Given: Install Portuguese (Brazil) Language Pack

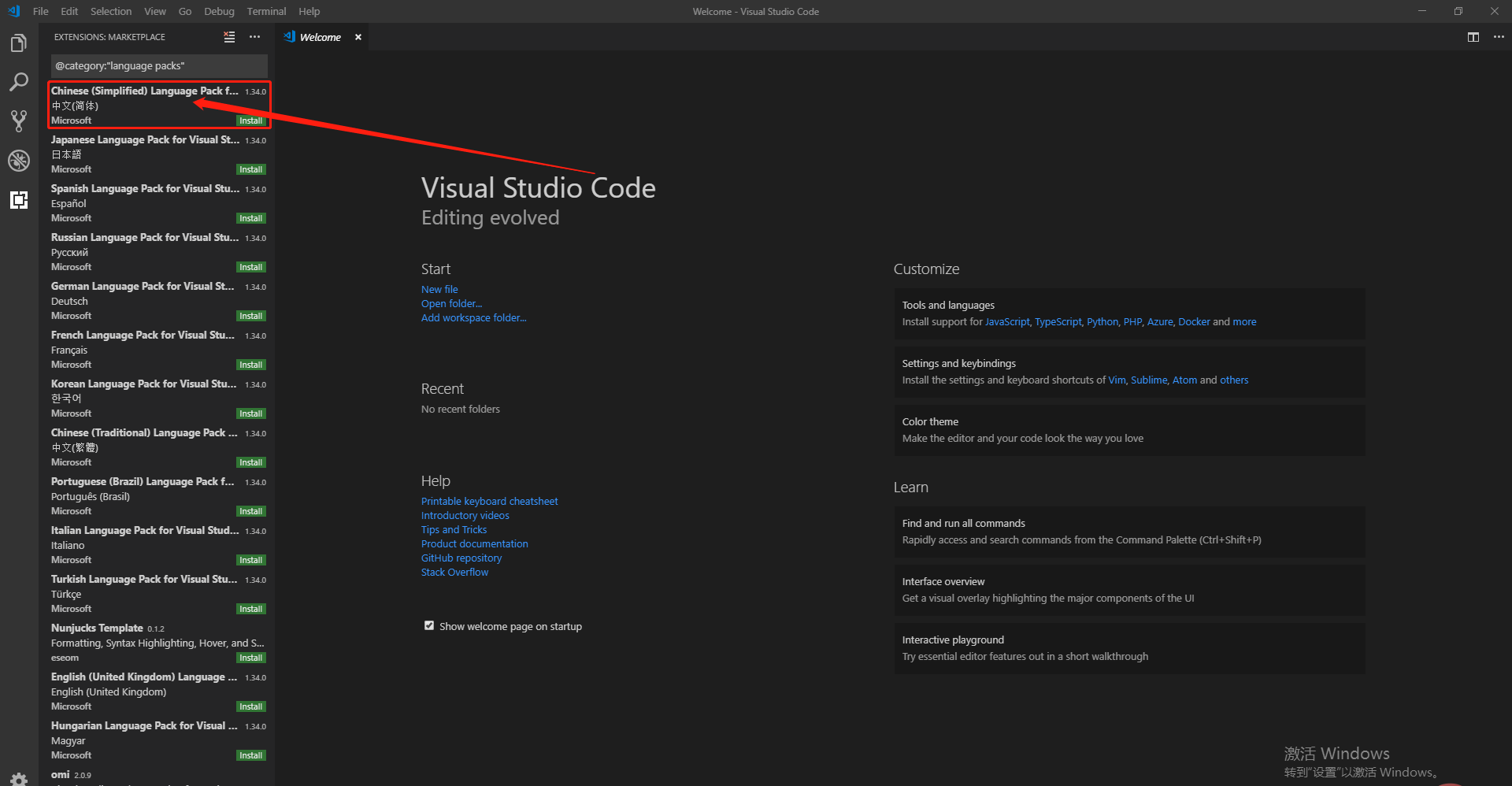Looking at the screenshot, I should pyautogui.click(x=251, y=511).
